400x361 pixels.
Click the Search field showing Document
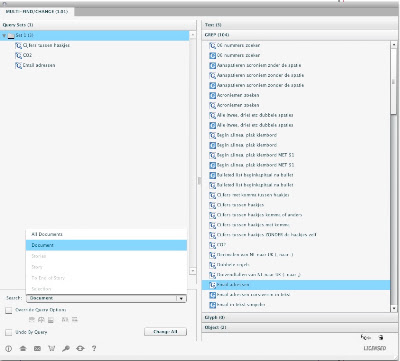click(x=106, y=298)
